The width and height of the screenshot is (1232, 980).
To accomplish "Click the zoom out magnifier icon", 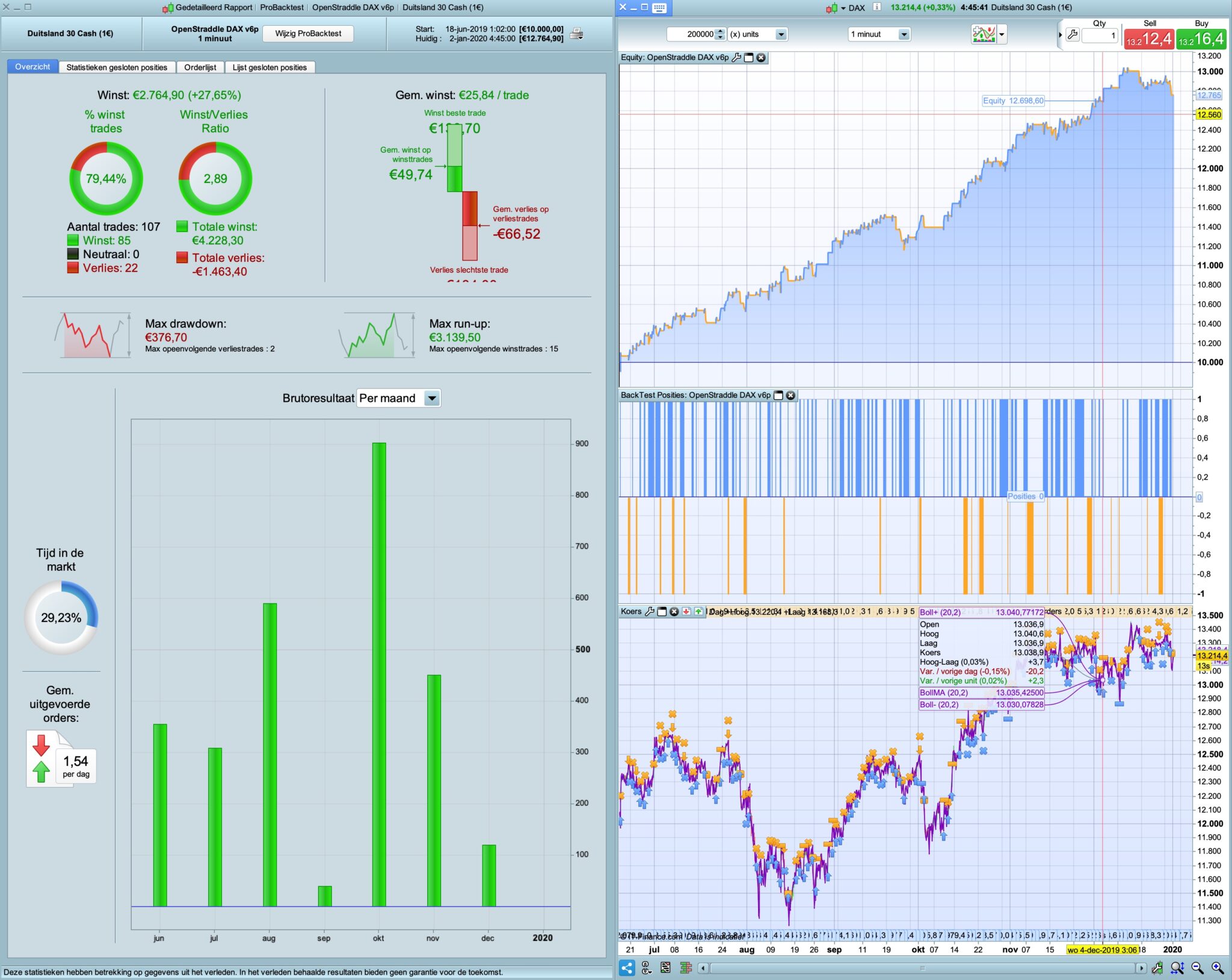I will 1197,968.
